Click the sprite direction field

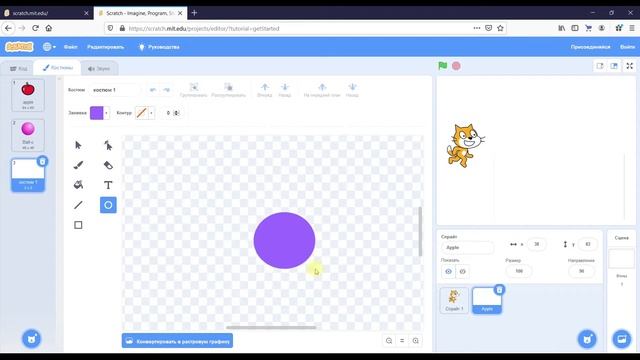click(x=581, y=271)
